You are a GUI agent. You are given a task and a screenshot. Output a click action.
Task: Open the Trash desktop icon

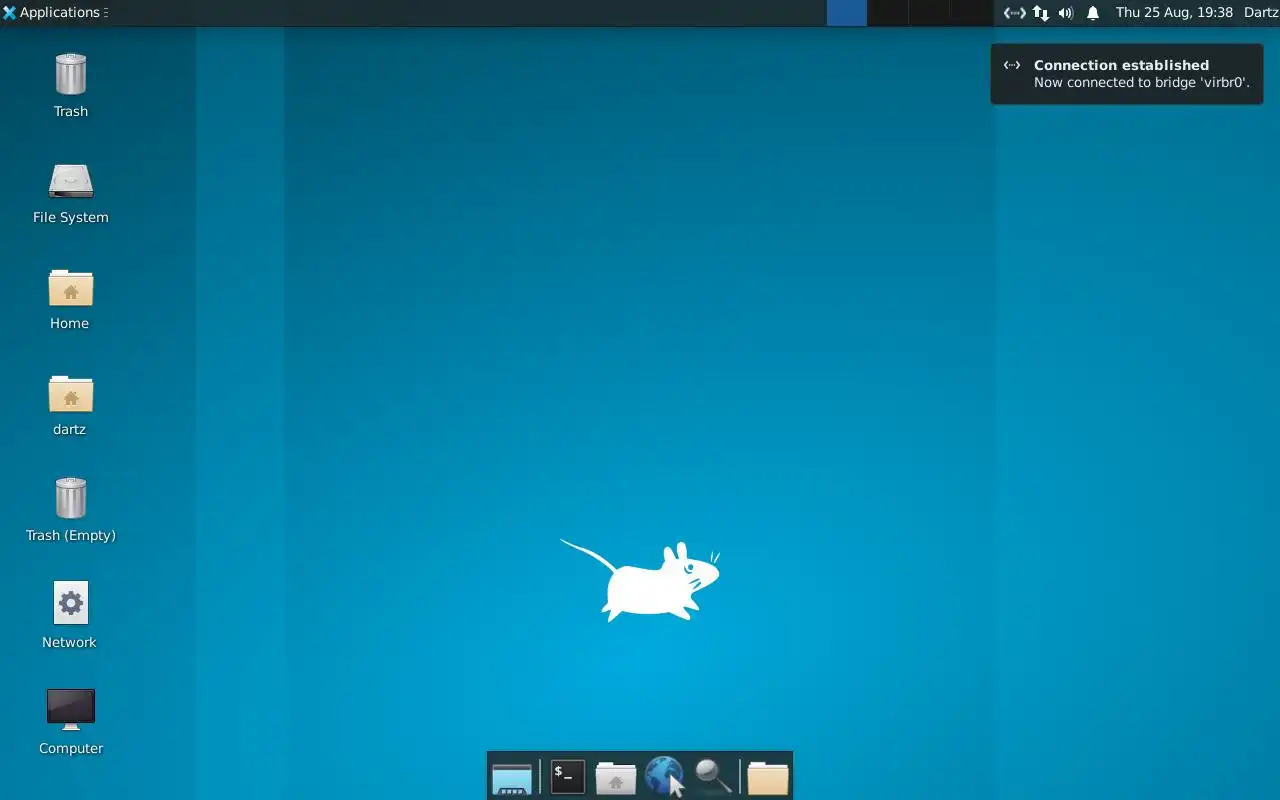tap(70, 75)
